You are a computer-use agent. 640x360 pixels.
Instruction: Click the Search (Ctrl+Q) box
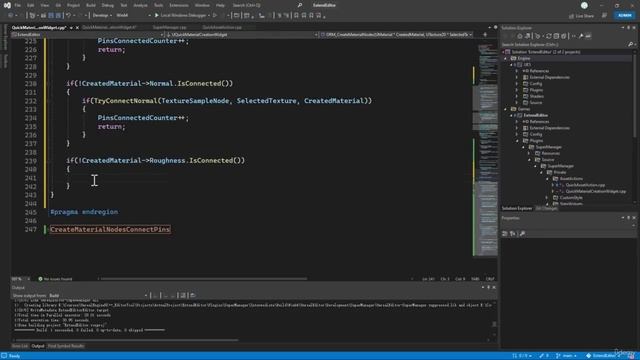267,5
